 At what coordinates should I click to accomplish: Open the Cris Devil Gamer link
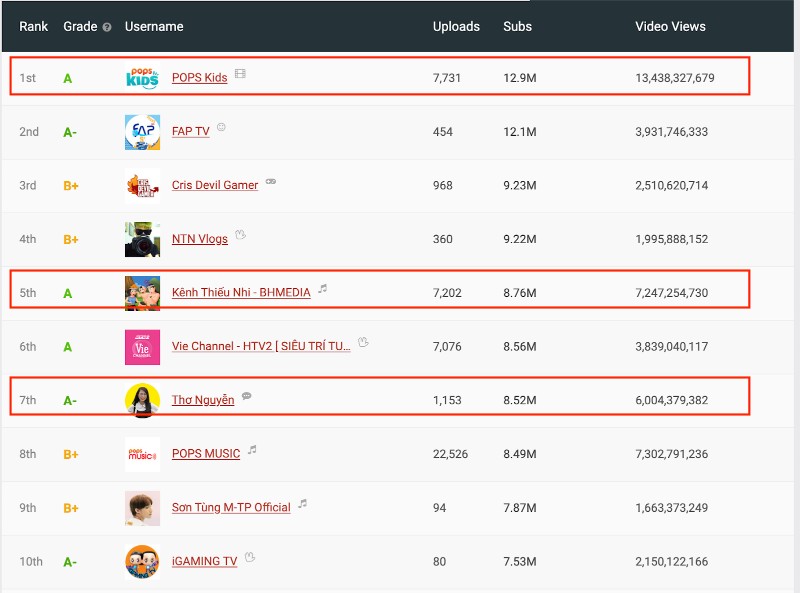pyautogui.click(x=215, y=185)
